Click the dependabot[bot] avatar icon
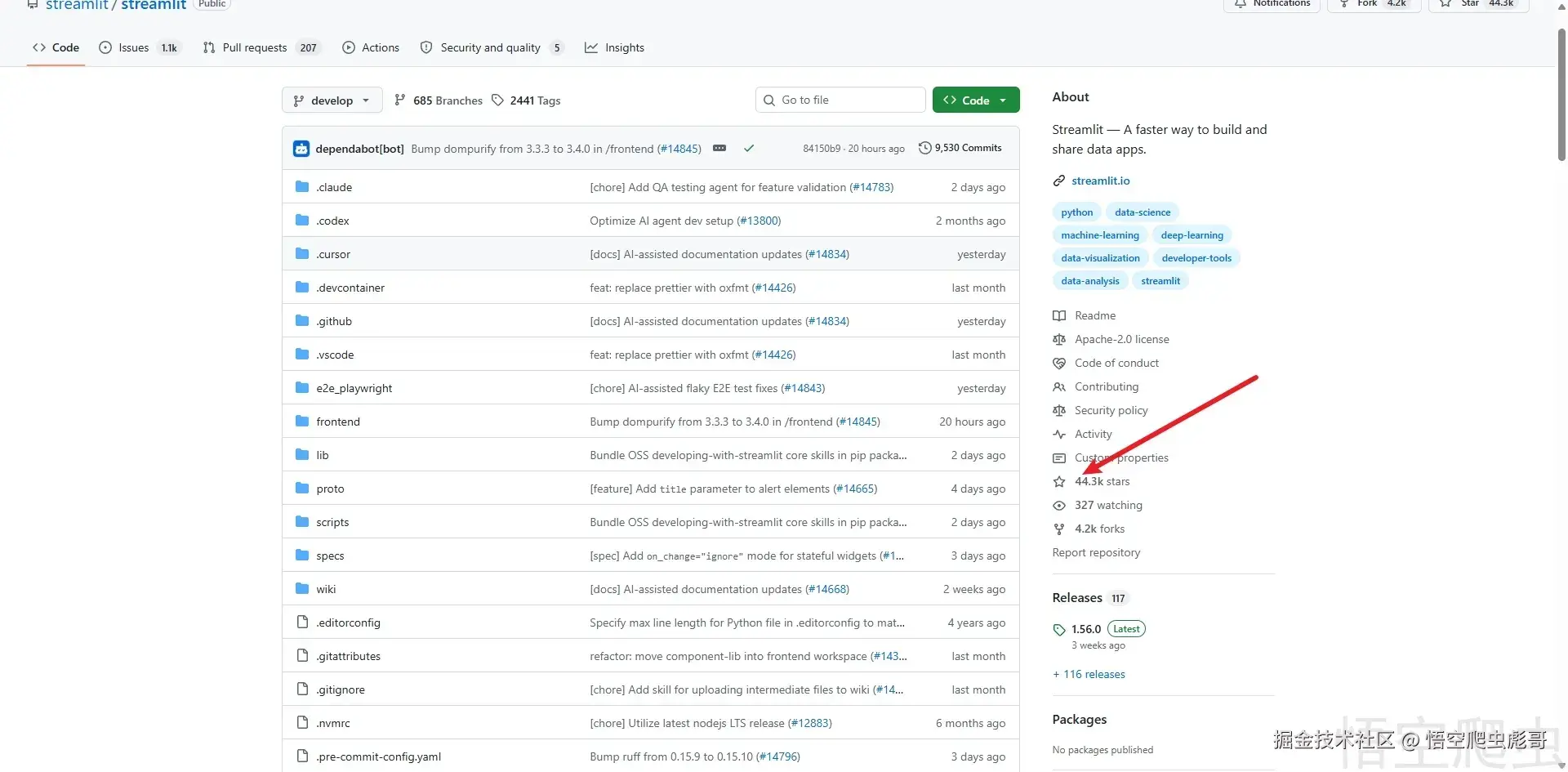This screenshot has height=772, width=1568. point(301,149)
